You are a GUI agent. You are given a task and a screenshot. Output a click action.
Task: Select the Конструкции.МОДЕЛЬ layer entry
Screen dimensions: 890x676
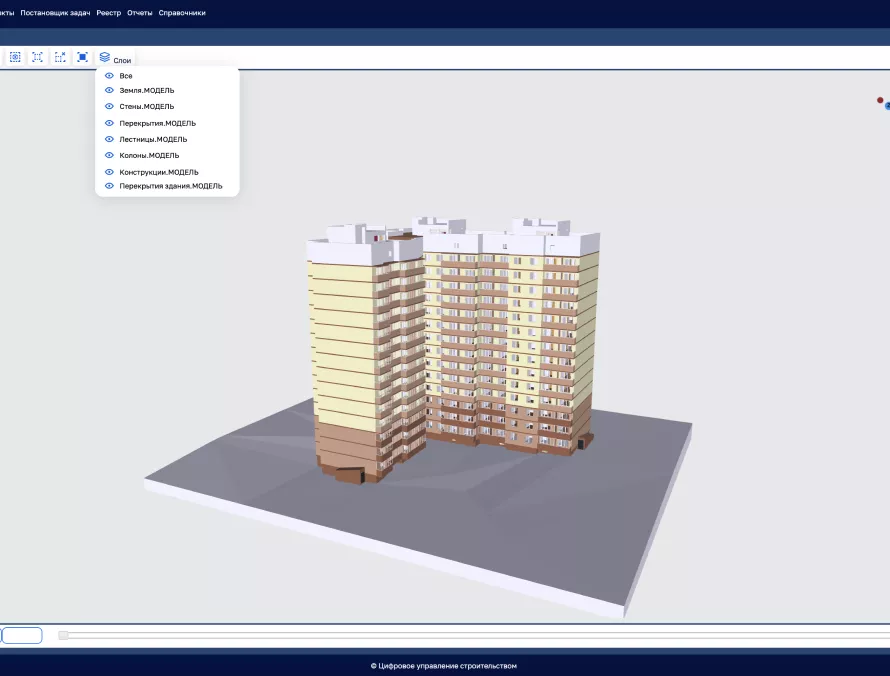158,172
